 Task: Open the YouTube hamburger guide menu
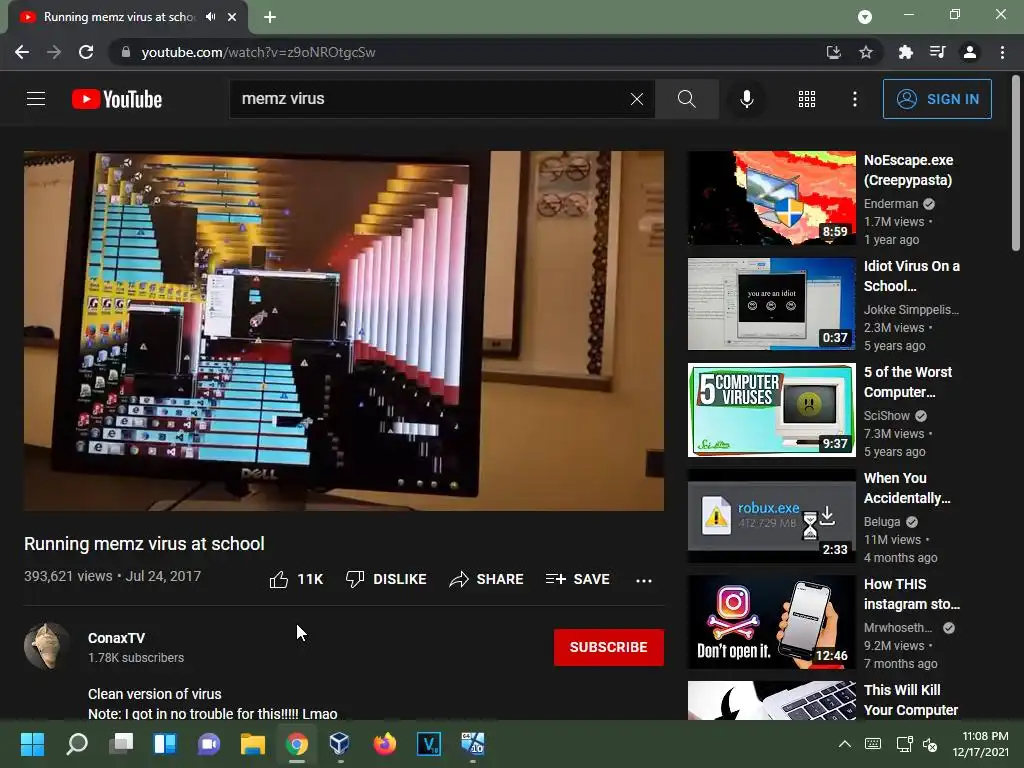click(36, 99)
